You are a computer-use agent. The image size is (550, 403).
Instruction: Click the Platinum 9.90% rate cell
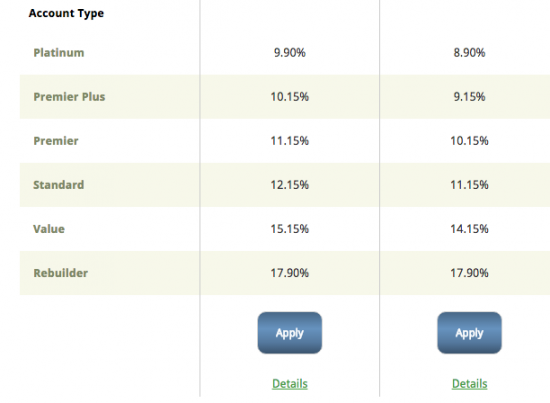coord(290,53)
